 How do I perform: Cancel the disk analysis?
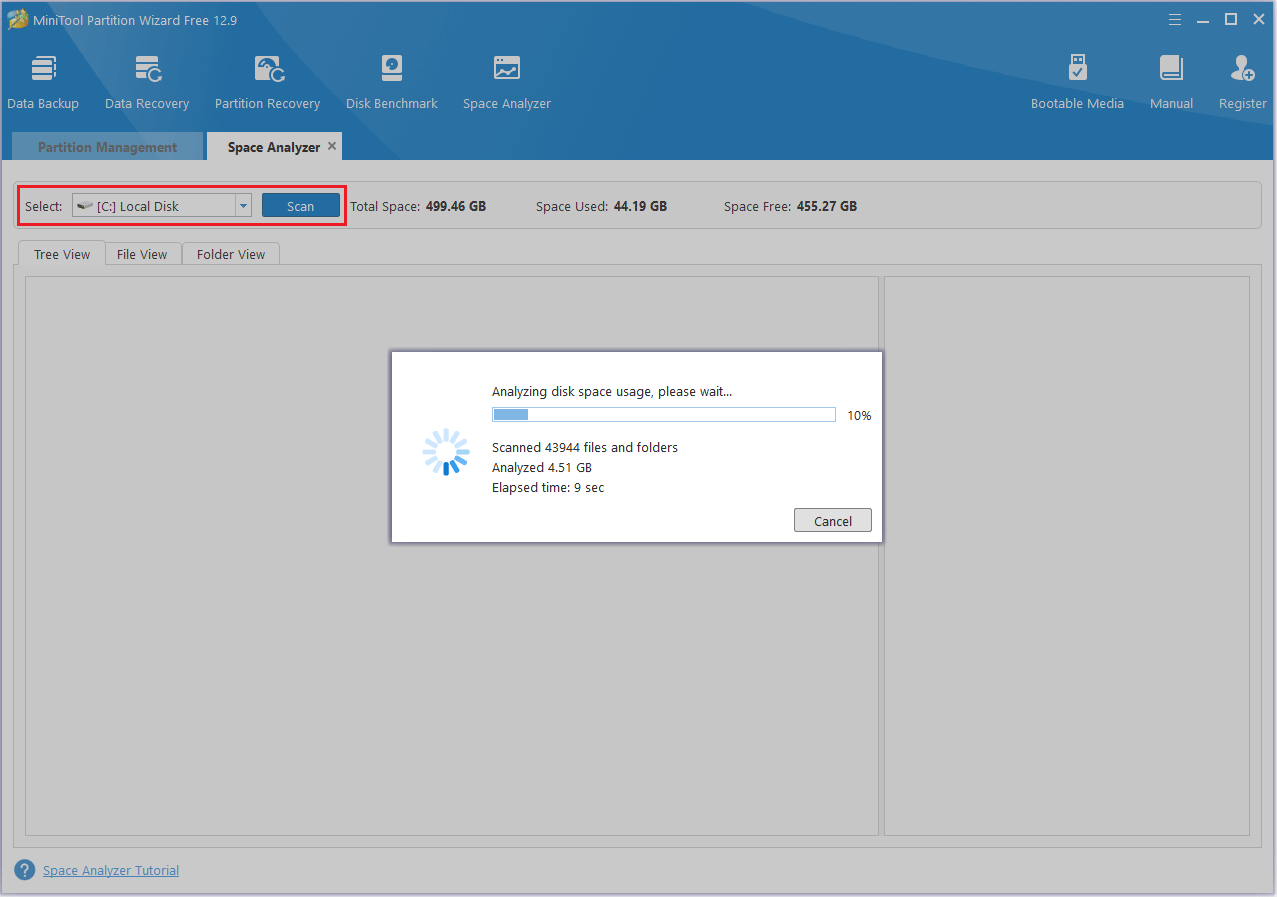click(833, 521)
